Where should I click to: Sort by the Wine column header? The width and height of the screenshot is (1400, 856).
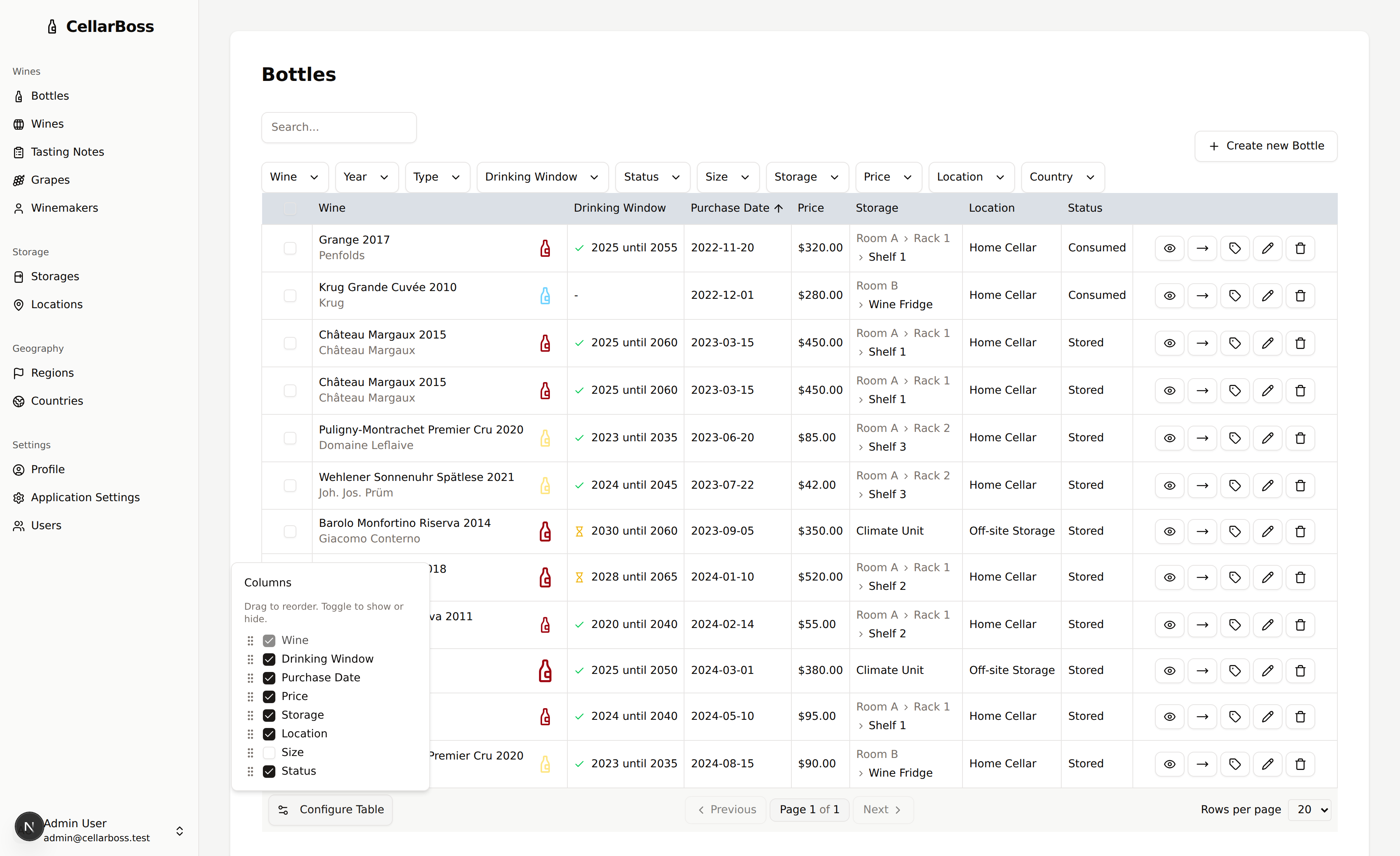click(x=332, y=208)
